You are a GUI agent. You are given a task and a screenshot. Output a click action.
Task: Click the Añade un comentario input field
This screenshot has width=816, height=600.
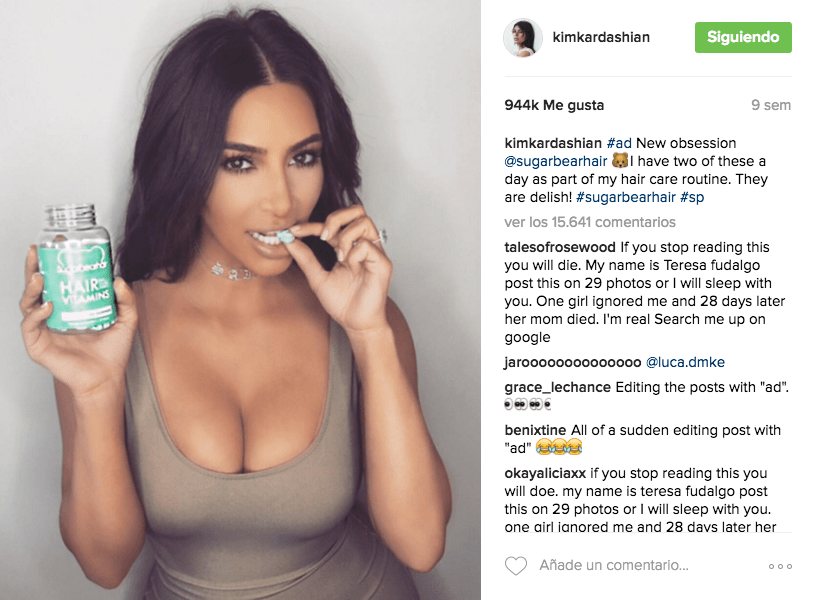coord(645,566)
